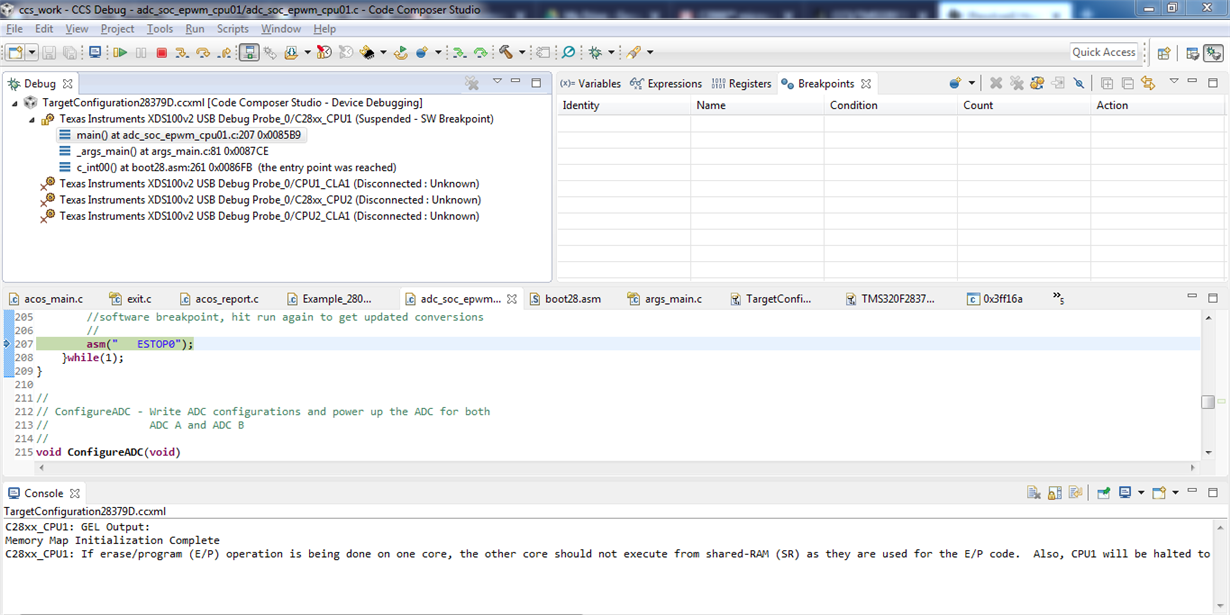Maximize the Breakpoints view
The height and width of the screenshot is (615, 1230).
point(1213,83)
